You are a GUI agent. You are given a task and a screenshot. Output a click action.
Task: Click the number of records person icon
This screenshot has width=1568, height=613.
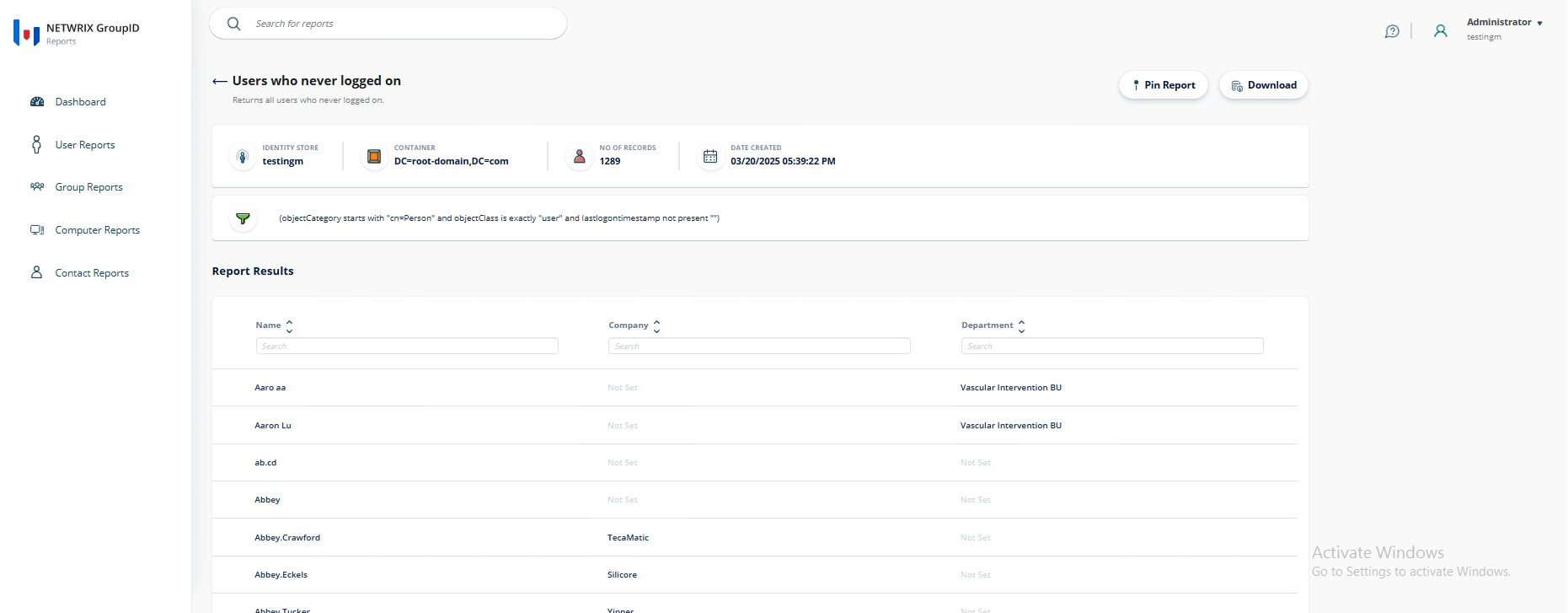point(580,157)
